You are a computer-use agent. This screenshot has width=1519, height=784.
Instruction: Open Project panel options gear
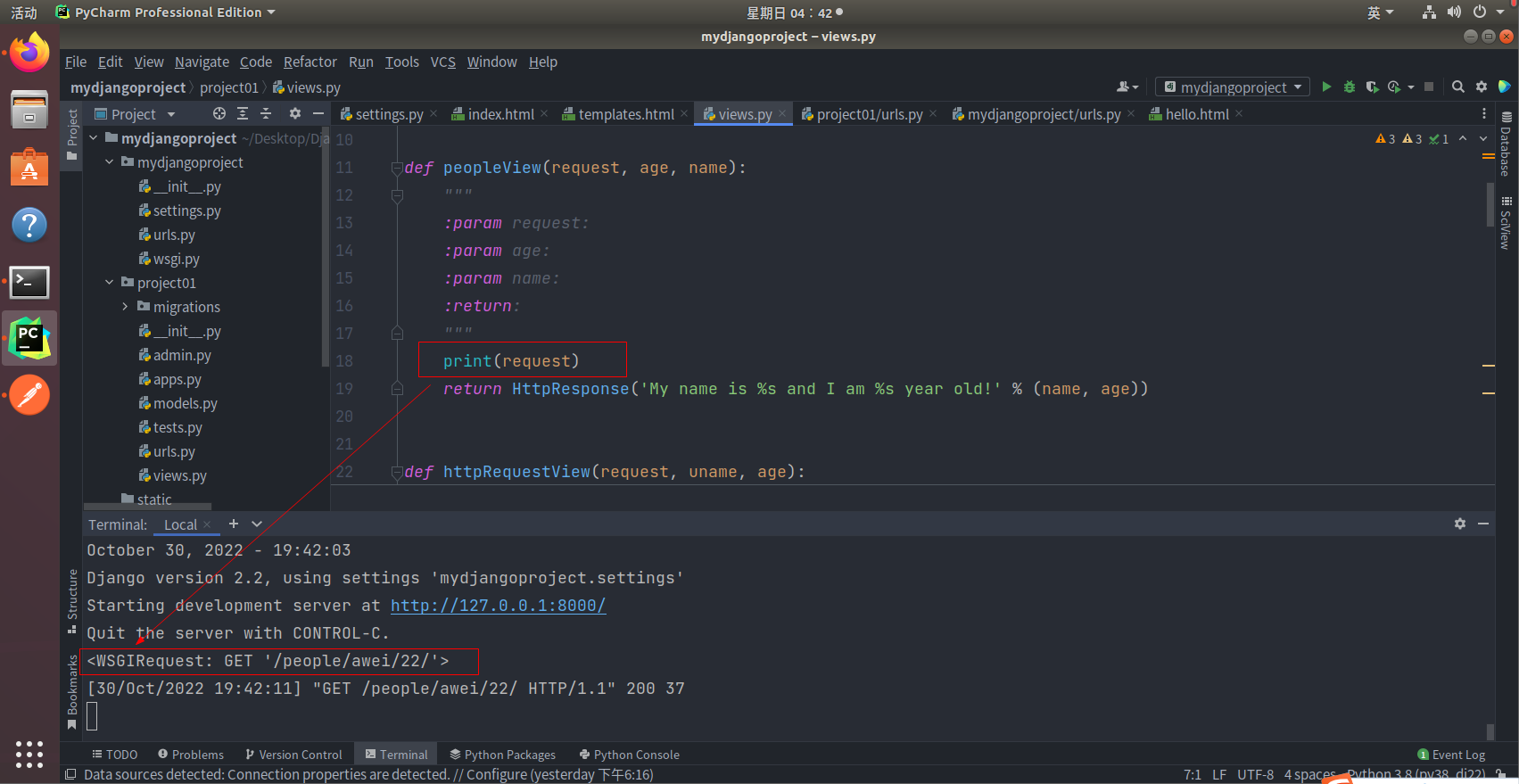pyautogui.click(x=295, y=113)
